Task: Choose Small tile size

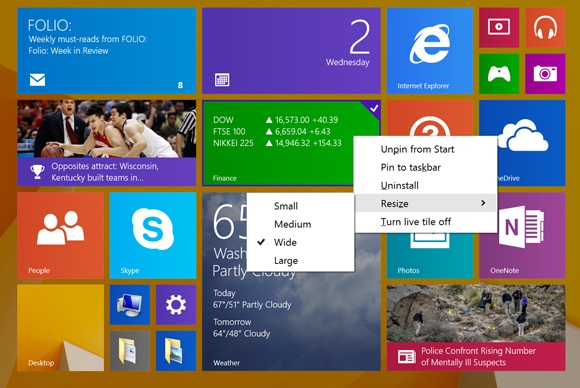Action: pos(300,206)
